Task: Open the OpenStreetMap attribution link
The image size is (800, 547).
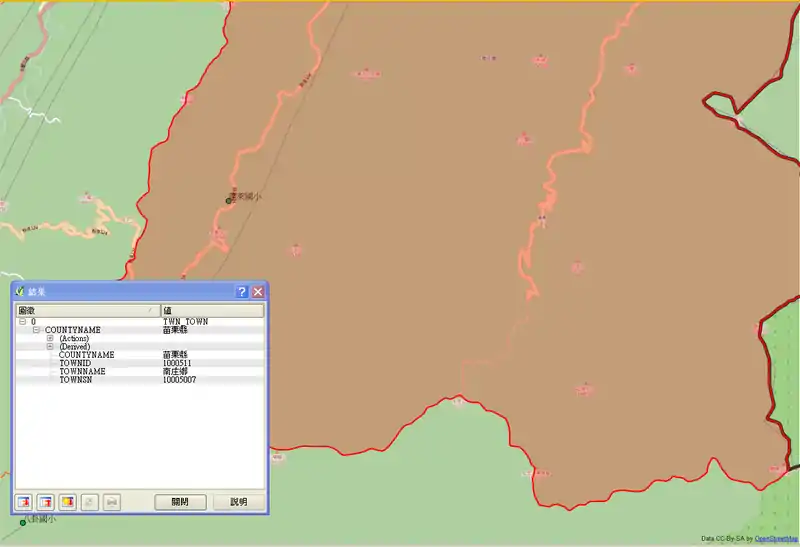Action: [775, 538]
